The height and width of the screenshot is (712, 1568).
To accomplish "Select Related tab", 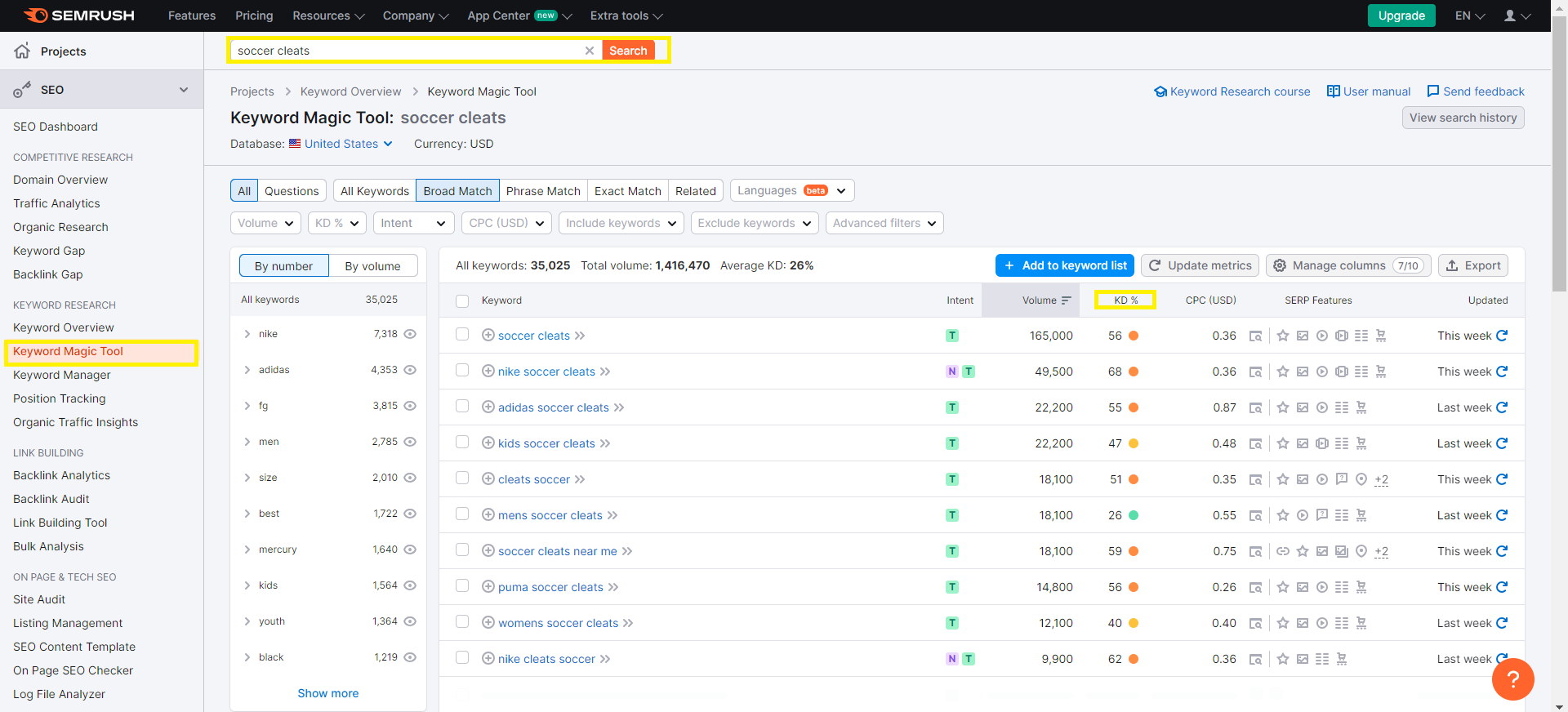I will (696, 190).
